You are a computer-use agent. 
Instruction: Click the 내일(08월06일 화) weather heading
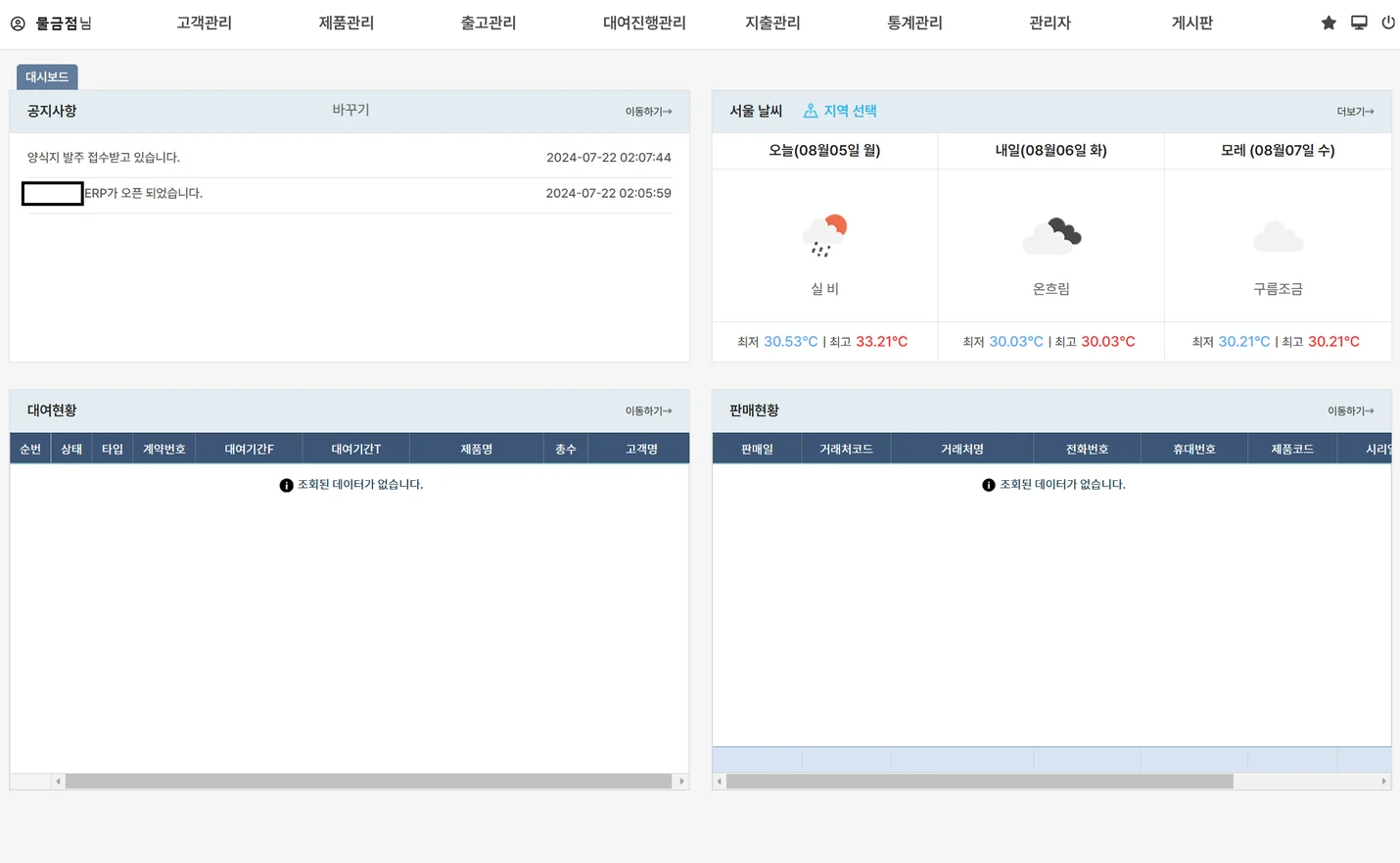[x=1050, y=150]
